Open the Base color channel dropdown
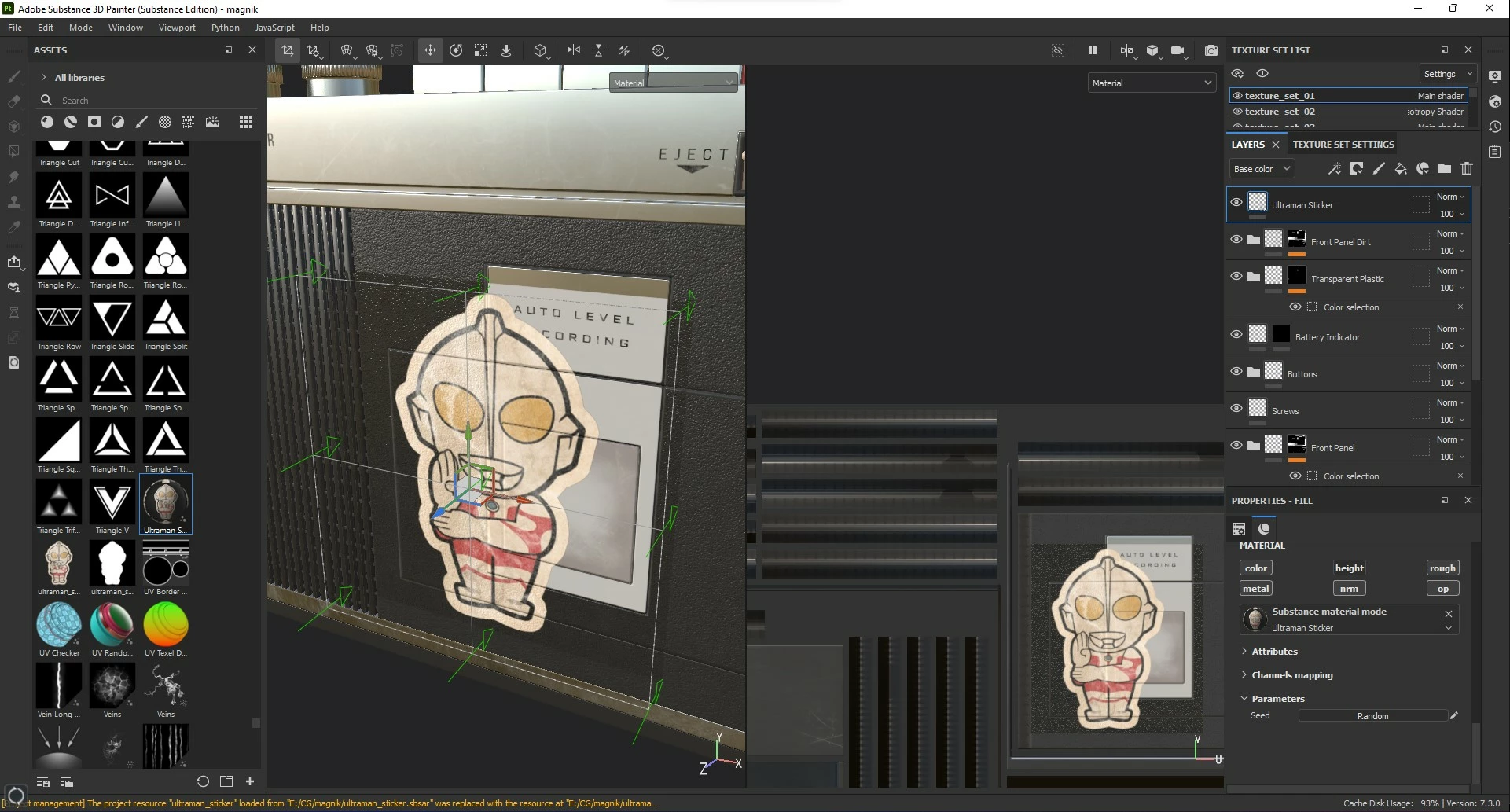The image size is (1510, 812). (1261, 169)
